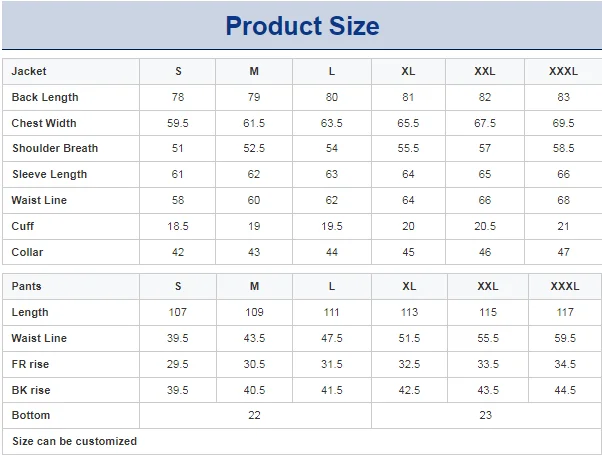Select Jacket Waist Line value 62
Screen dimensions: 602x458
(332, 200)
